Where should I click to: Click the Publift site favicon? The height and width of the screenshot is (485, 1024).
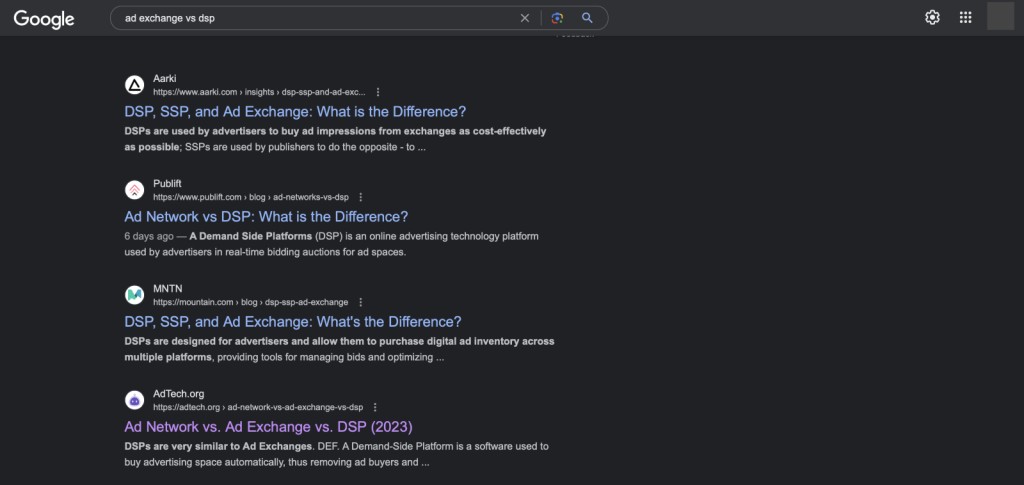(x=135, y=190)
